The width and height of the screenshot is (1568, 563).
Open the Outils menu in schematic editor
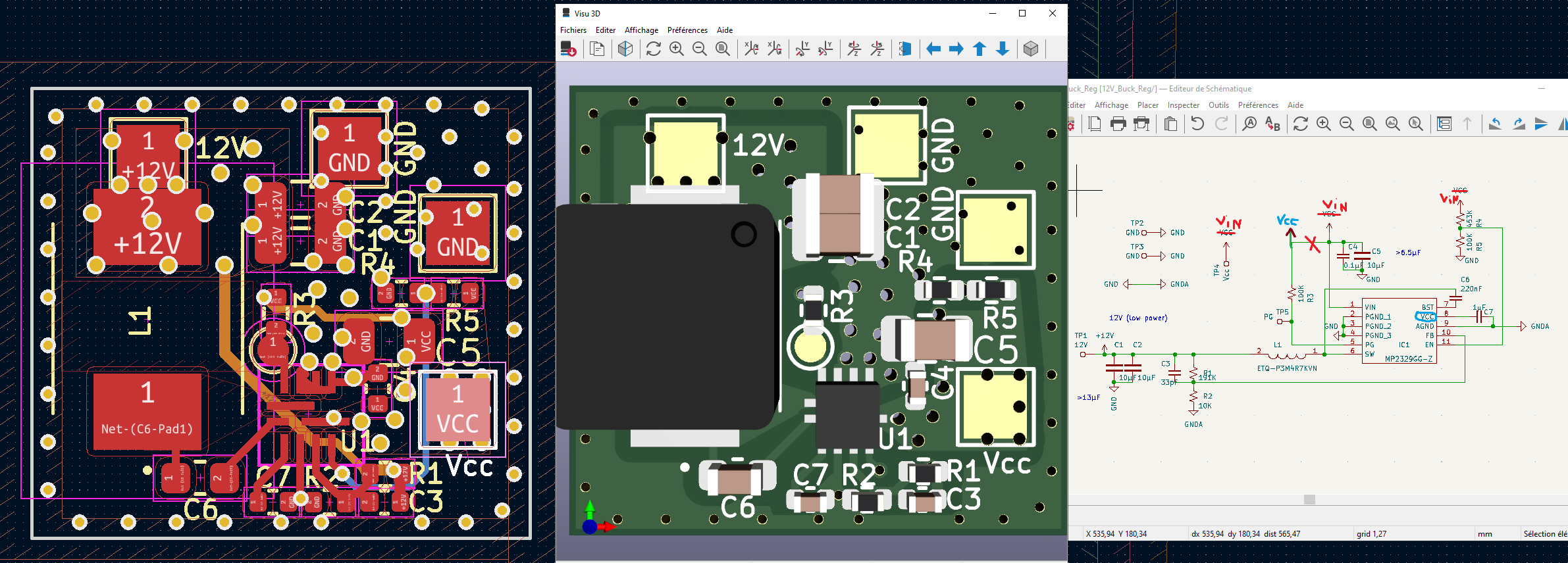tap(1218, 105)
